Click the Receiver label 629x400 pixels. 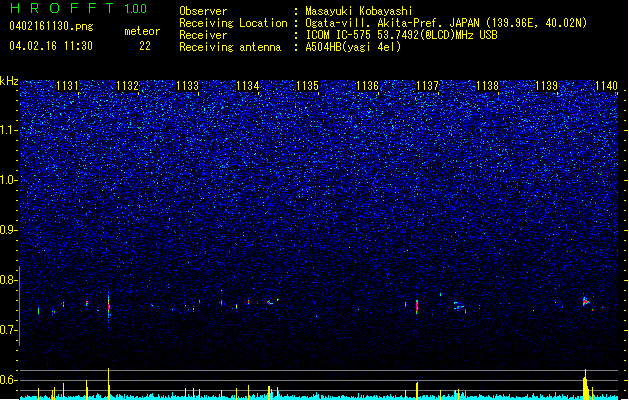point(203,35)
